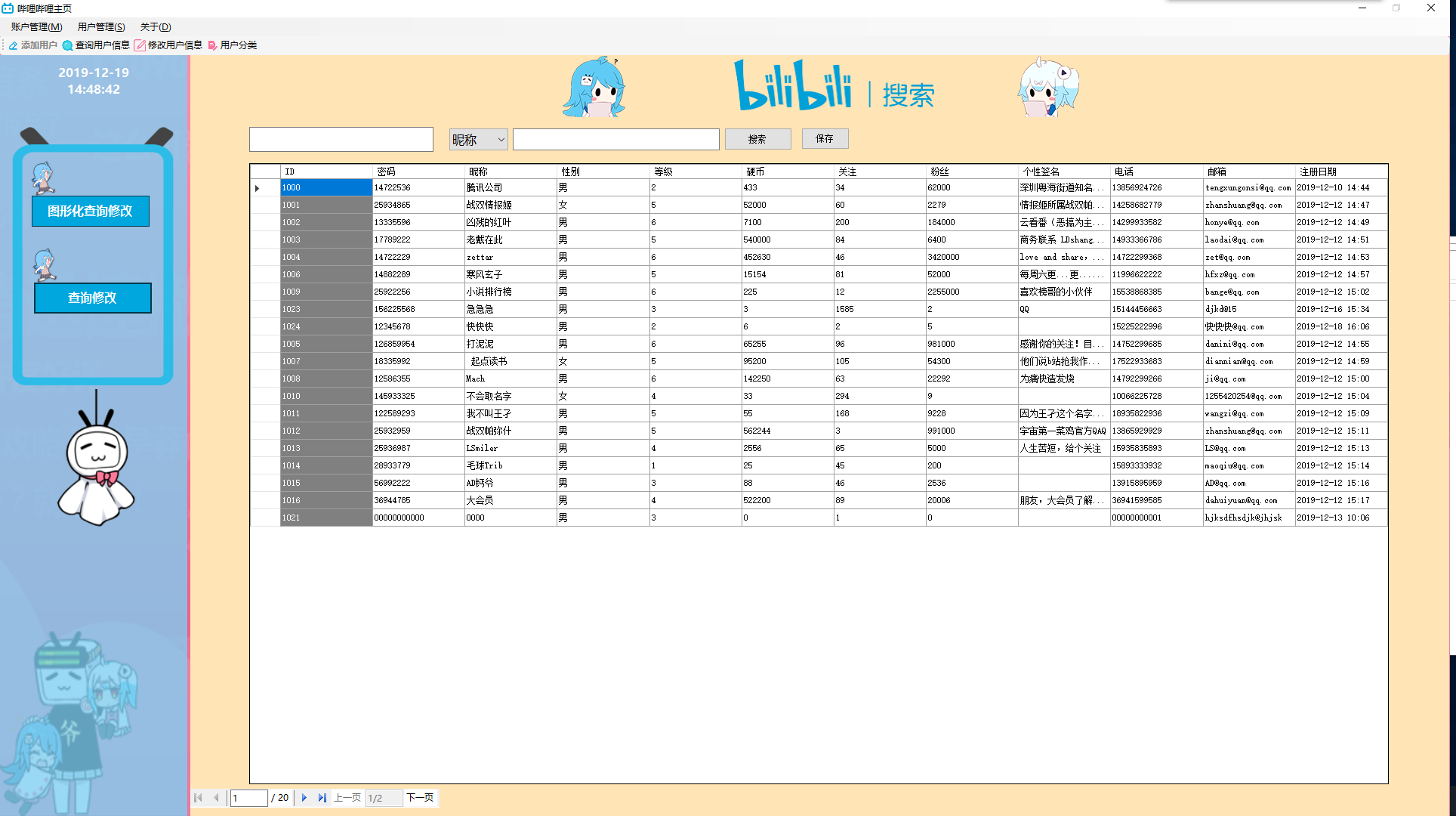Select the nickname cell 小说排行榜
The width and height of the screenshot is (1456, 822).
[511, 292]
